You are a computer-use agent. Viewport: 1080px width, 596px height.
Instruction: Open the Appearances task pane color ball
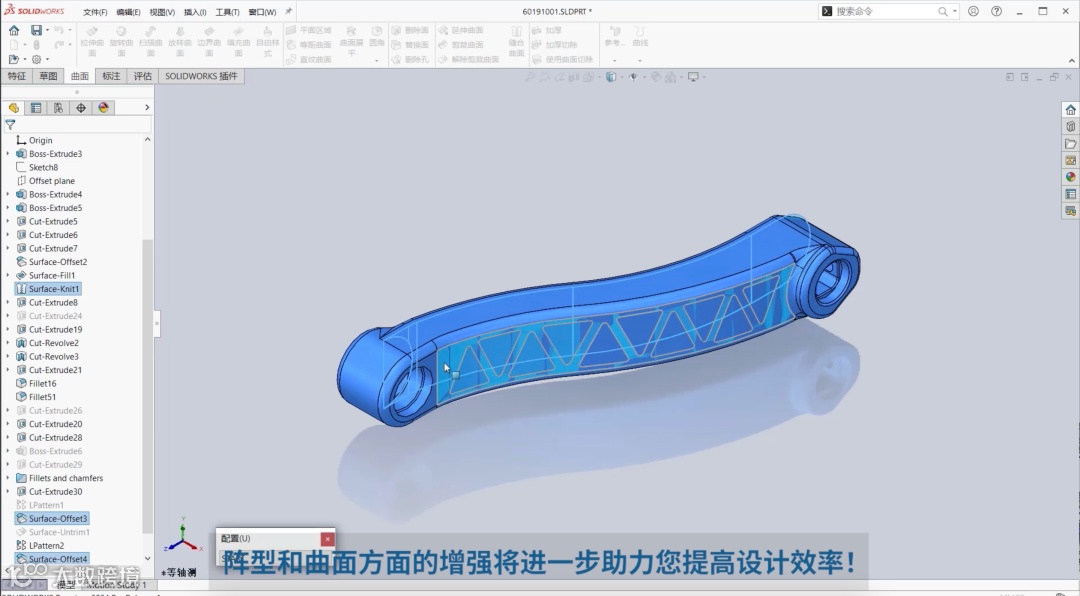pos(1070,177)
